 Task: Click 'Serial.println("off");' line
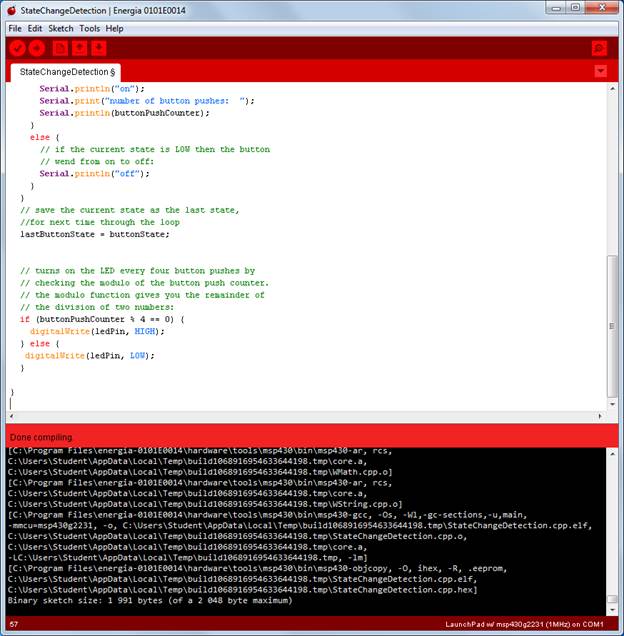(94, 174)
